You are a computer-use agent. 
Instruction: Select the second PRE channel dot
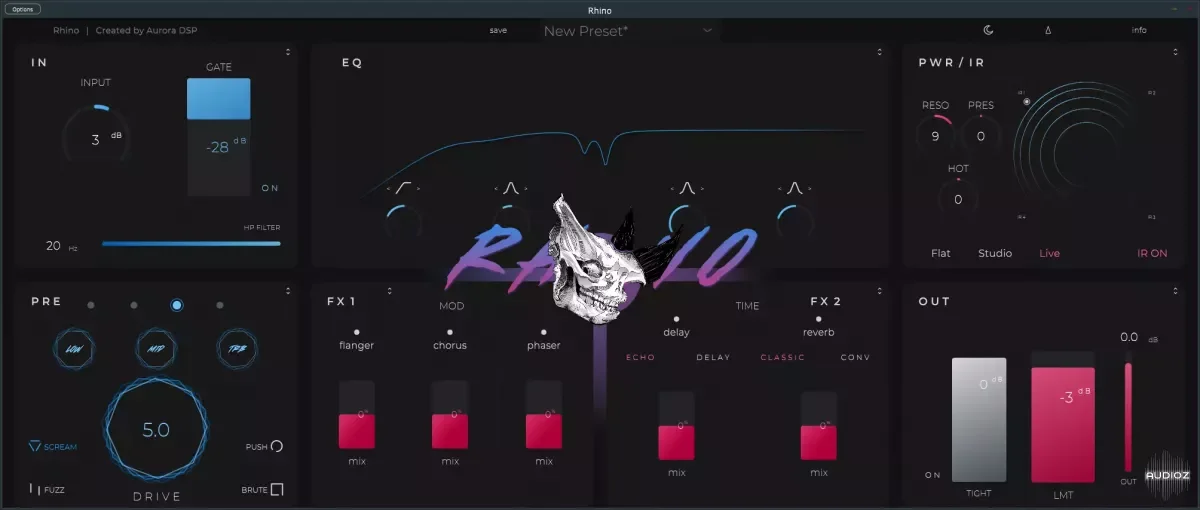[x=134, y=305]
